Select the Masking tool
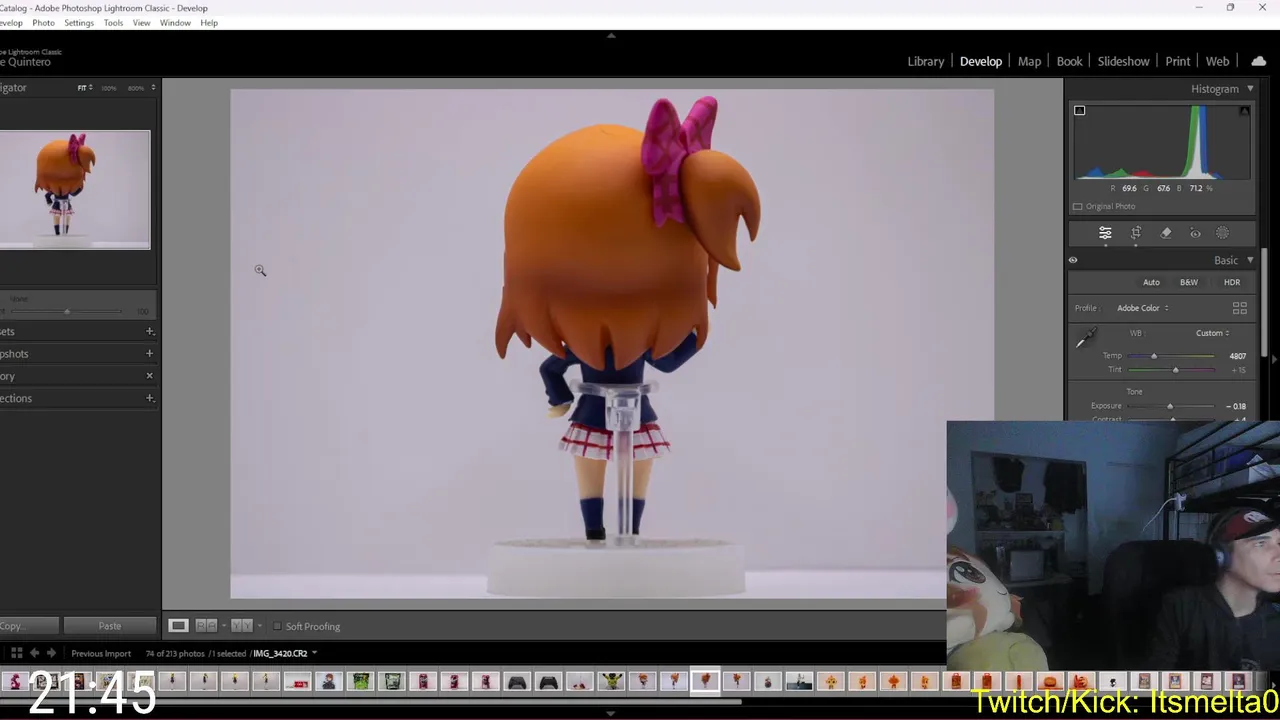 (x=1223, y=233)
